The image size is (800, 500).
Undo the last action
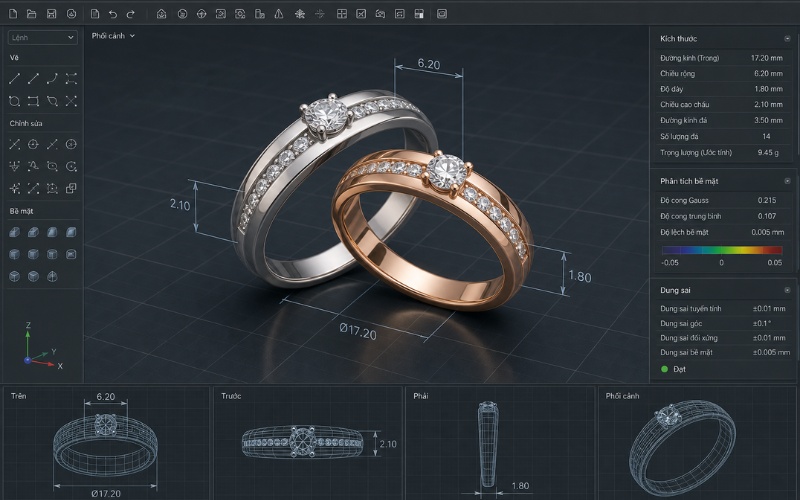click(113, 14)
